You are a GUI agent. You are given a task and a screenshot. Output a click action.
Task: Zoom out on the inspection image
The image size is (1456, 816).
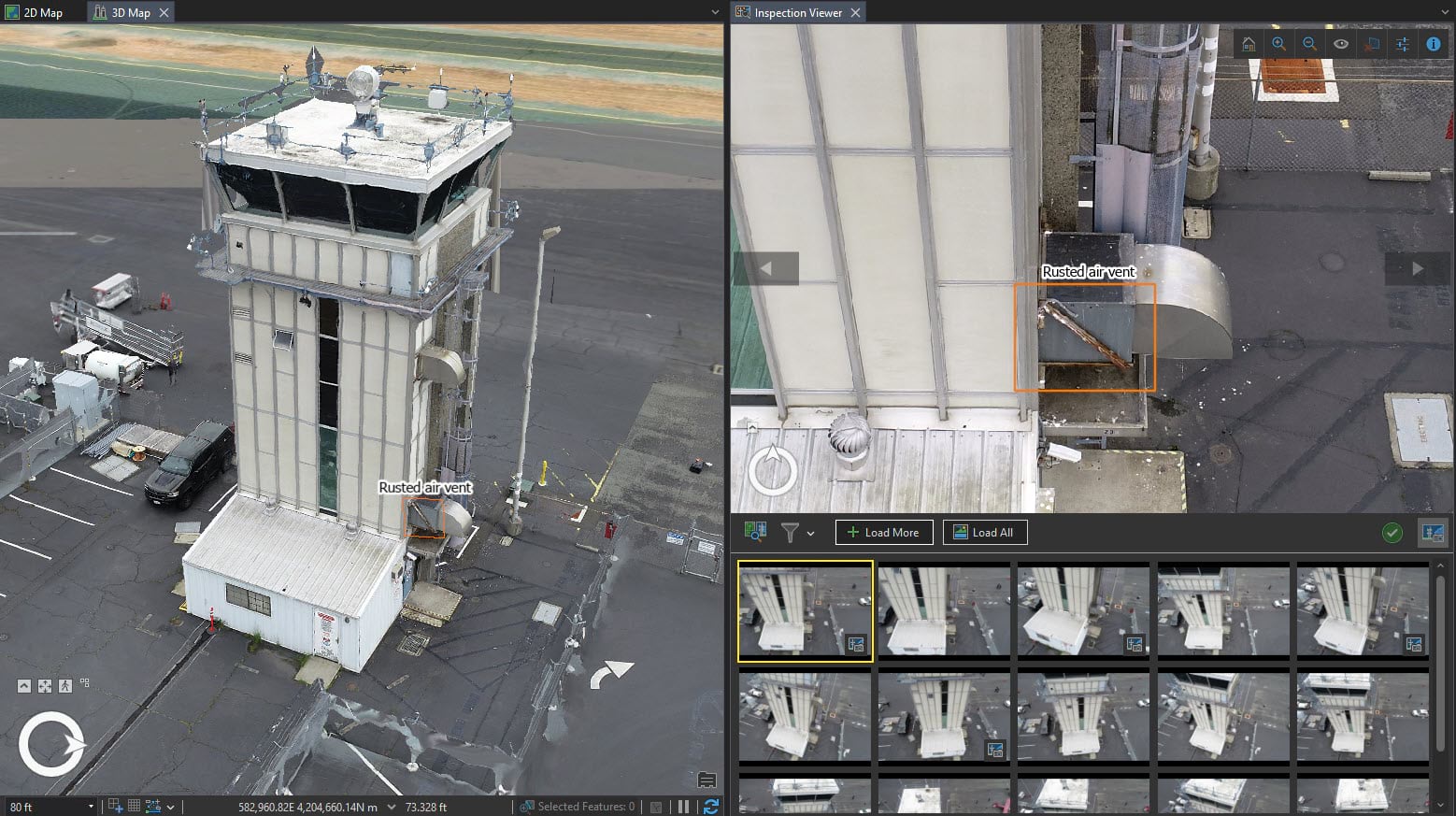[x=1309, y=44]
